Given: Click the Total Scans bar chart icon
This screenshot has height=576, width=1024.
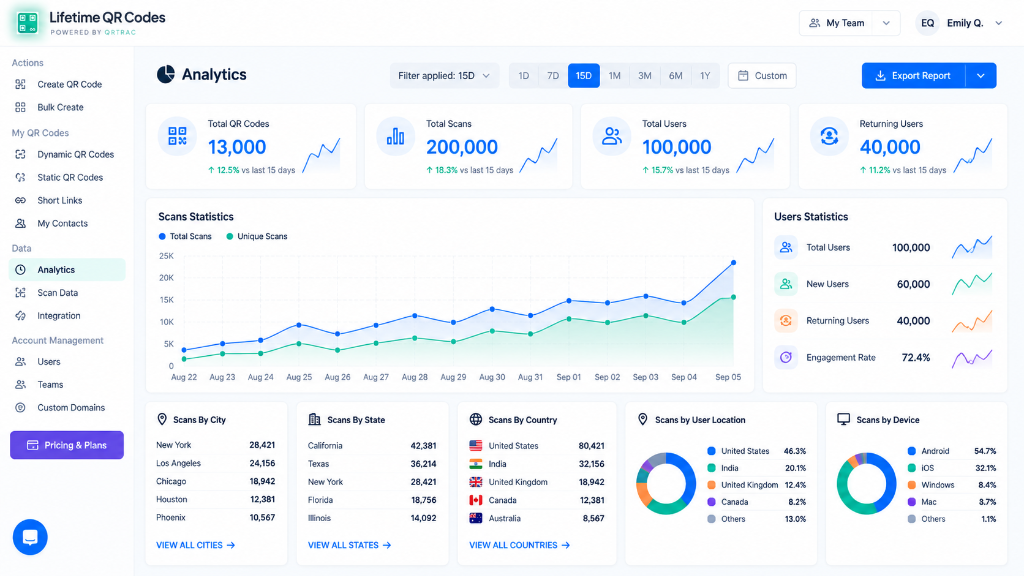Looking at the screenshot, I should pyautogui.click(x=395, y=136).
